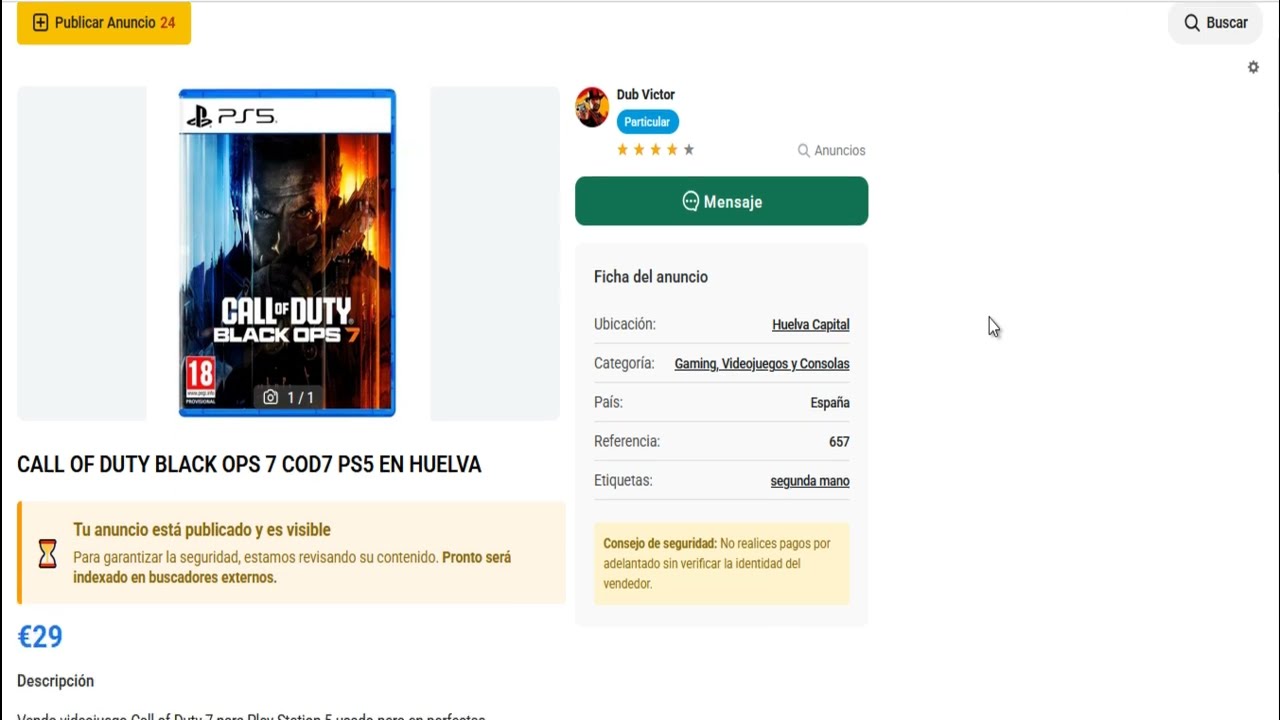Screen dimensions: 1280x720
Task: Open the settings gear icon
Action: click(1253, 67)
